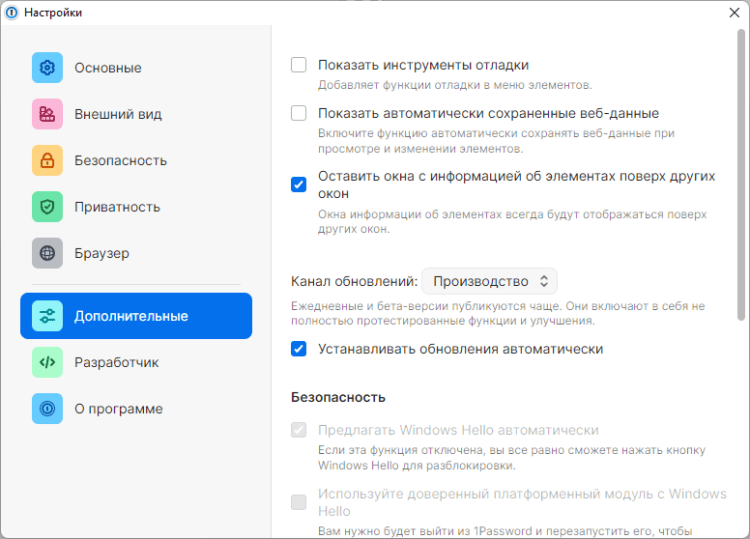Open the Основные settings section
750x539 pixels.
coord(108,68)
